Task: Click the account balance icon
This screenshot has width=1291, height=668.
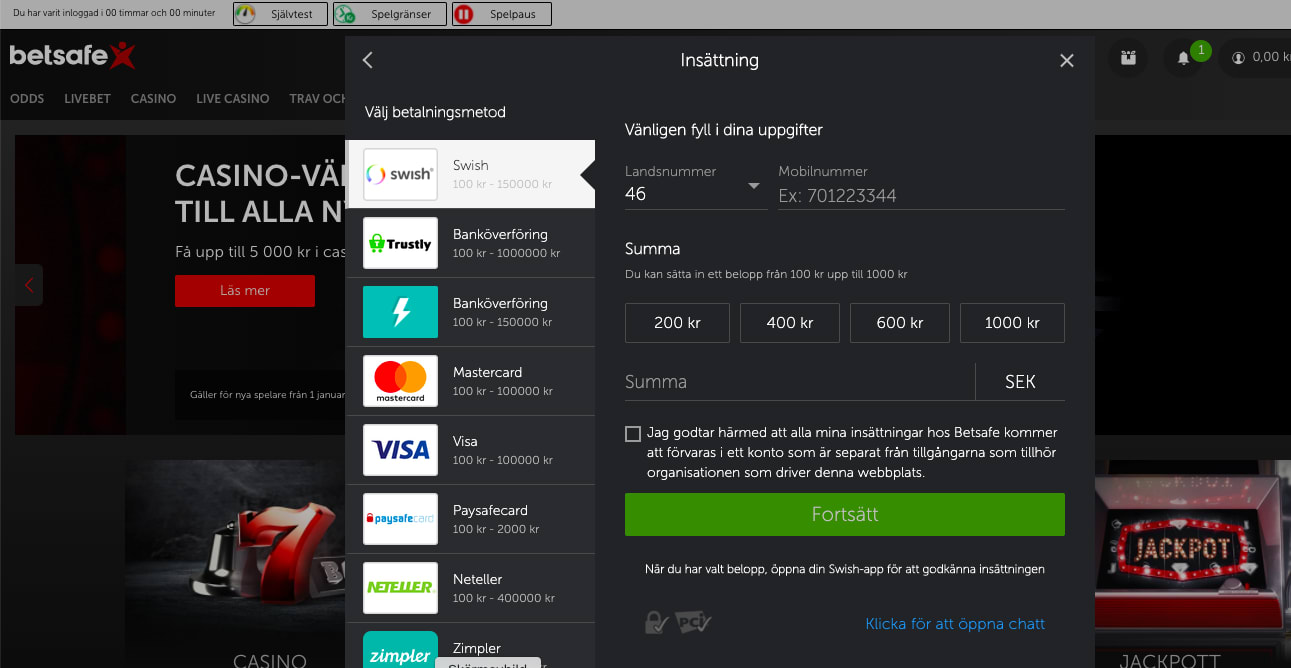Action: point(1238,58)
